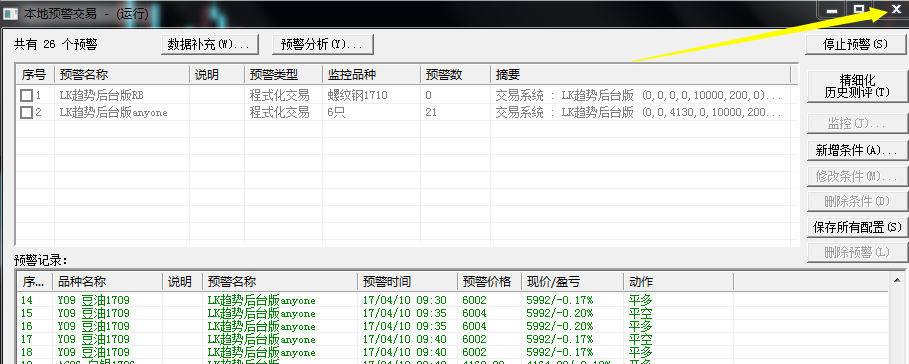Select record row 18 in warning records
909x364 pixels.
(x=452, y=352)
